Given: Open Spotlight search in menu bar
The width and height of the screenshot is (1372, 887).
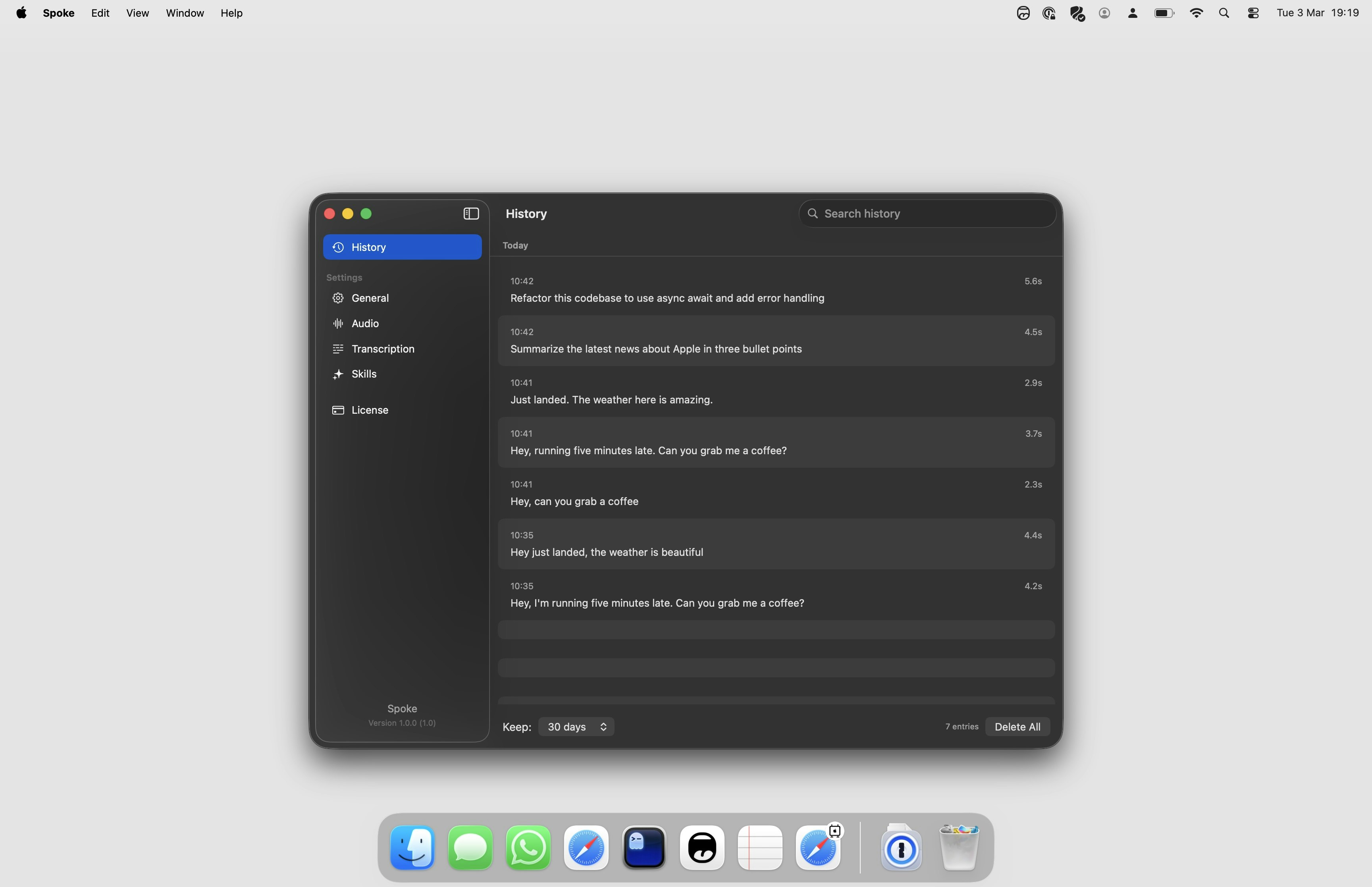Looking at the screenshot, I should click(x=1224, y=13).
